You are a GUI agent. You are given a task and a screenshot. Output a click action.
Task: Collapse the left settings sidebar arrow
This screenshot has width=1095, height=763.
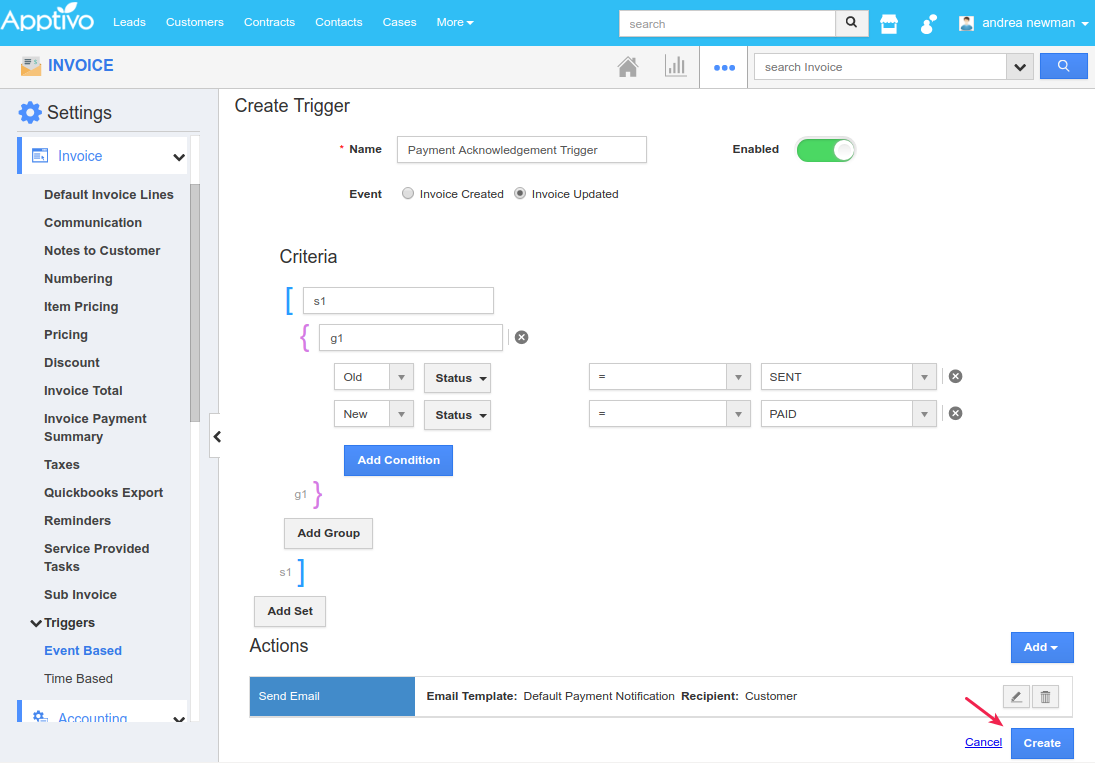point(216,436)
